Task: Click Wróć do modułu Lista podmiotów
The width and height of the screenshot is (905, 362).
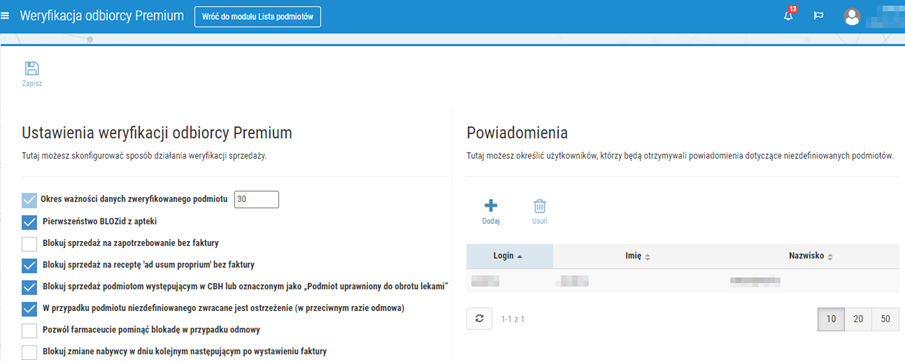Action: tap(257, 17)
